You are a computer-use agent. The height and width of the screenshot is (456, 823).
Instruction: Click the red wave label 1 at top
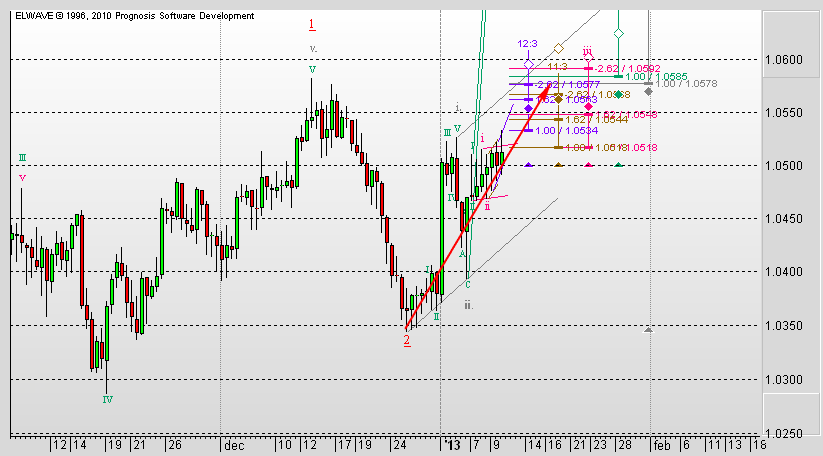[x=312, y=24]
